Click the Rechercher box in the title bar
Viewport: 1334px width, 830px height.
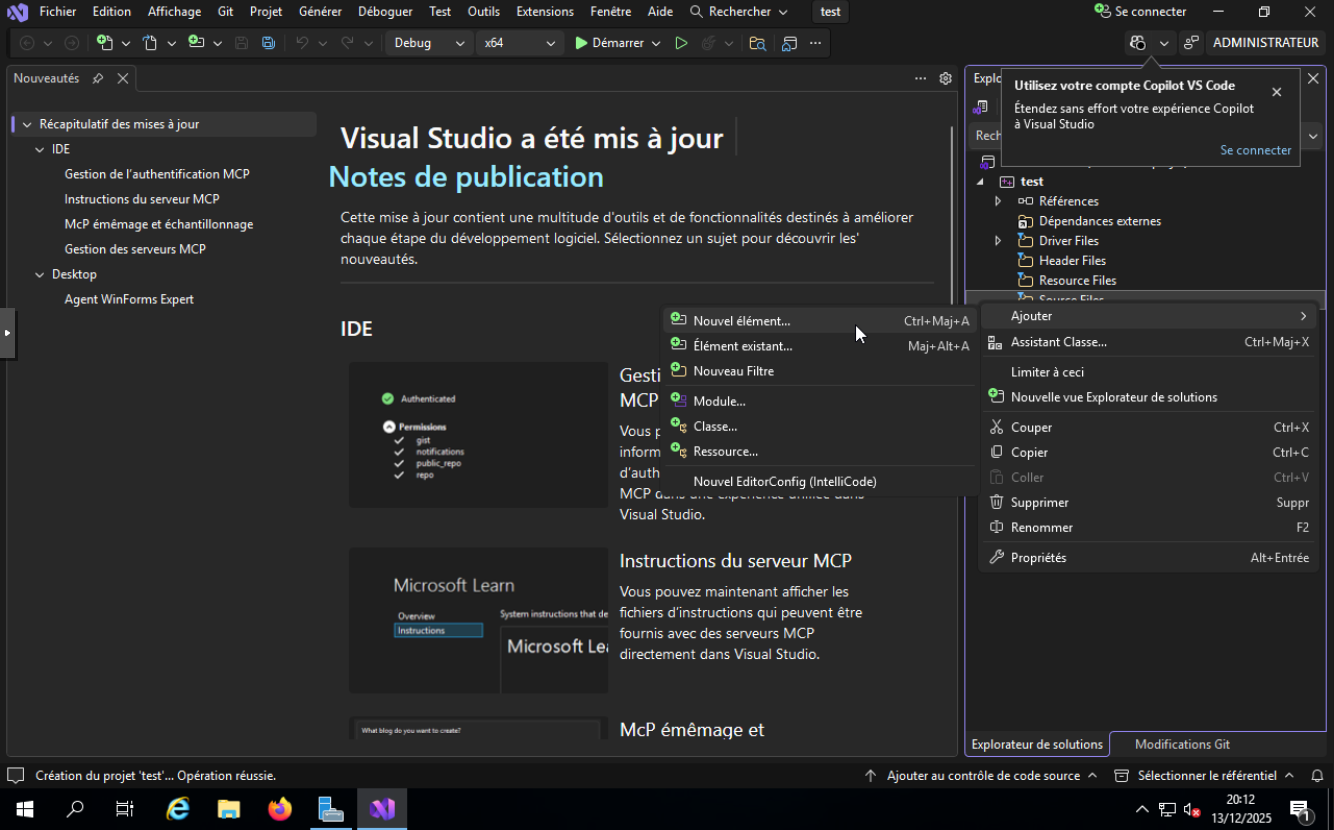pyautogui.click(x=738, y=12)
